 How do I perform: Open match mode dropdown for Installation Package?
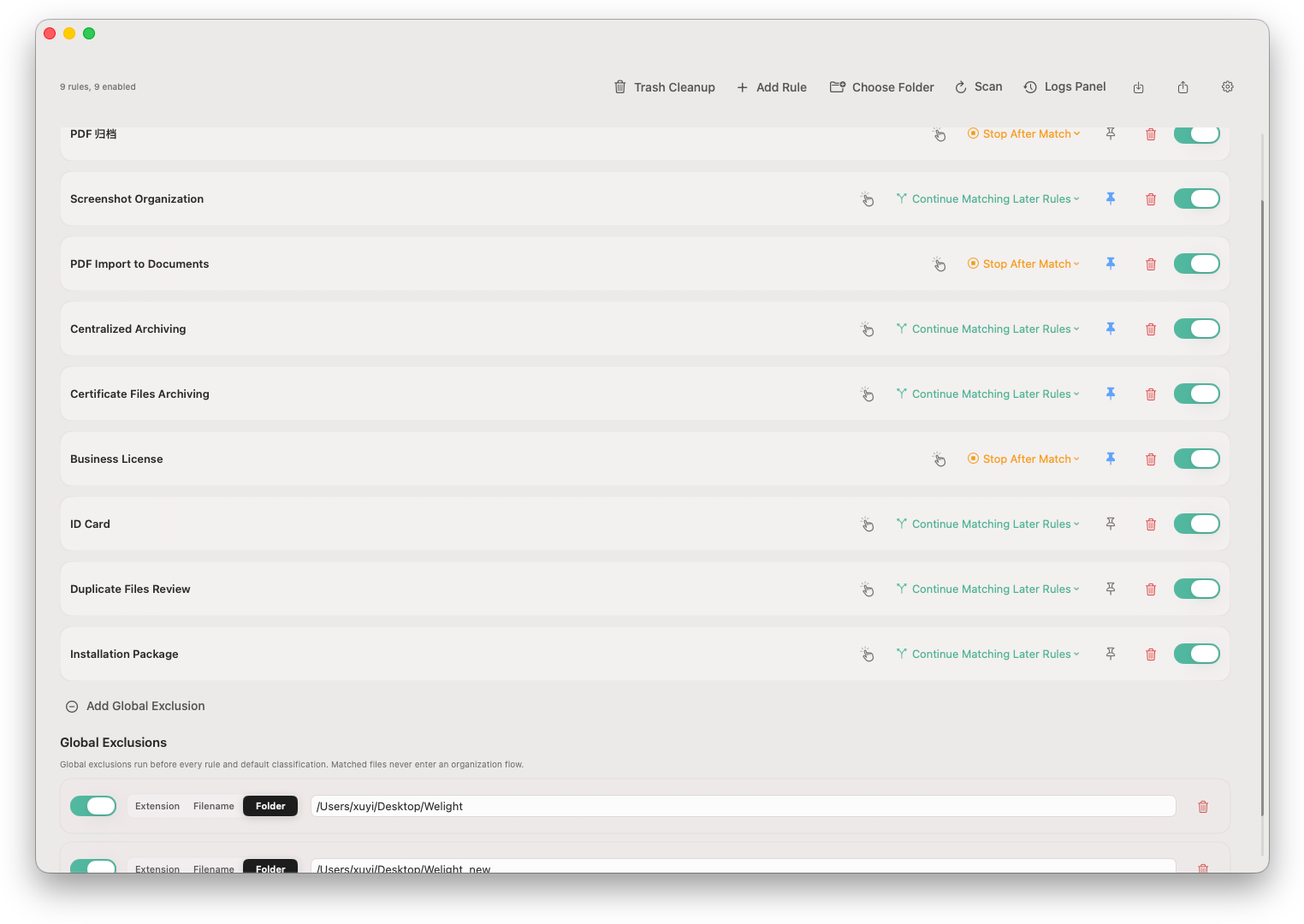988,654
